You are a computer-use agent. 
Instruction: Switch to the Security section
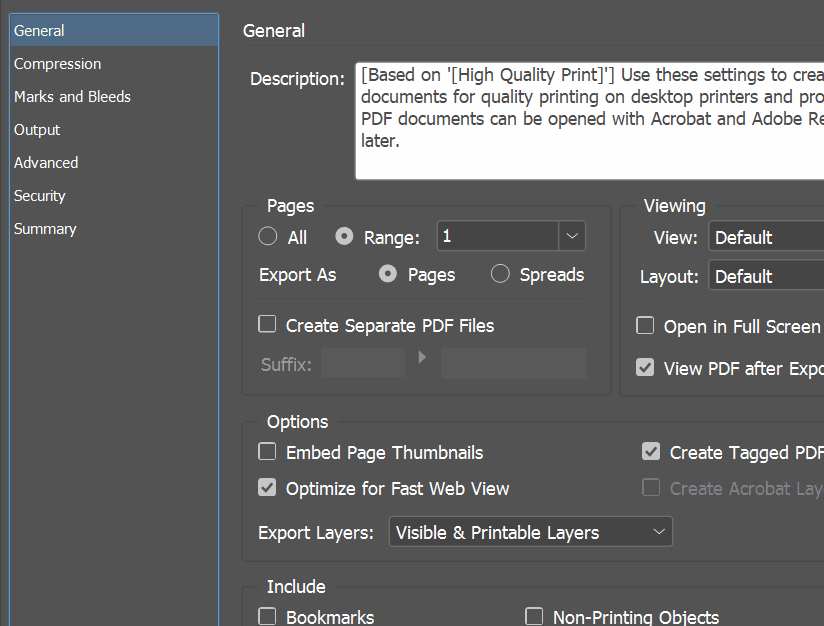point(40,196)
